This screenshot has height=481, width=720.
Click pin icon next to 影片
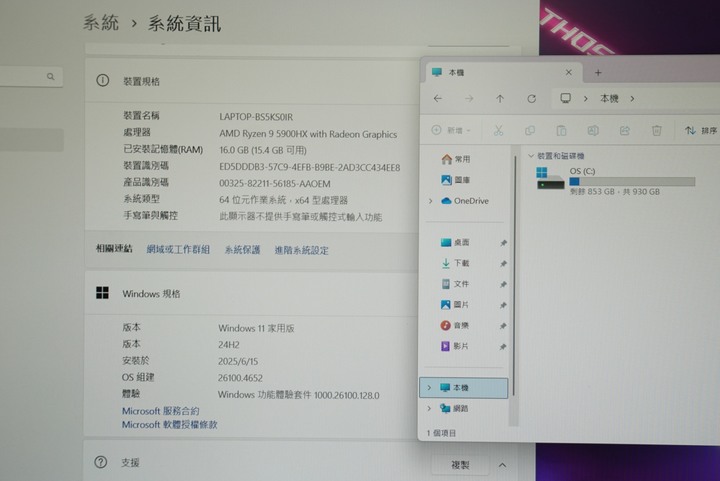(503, 347)
